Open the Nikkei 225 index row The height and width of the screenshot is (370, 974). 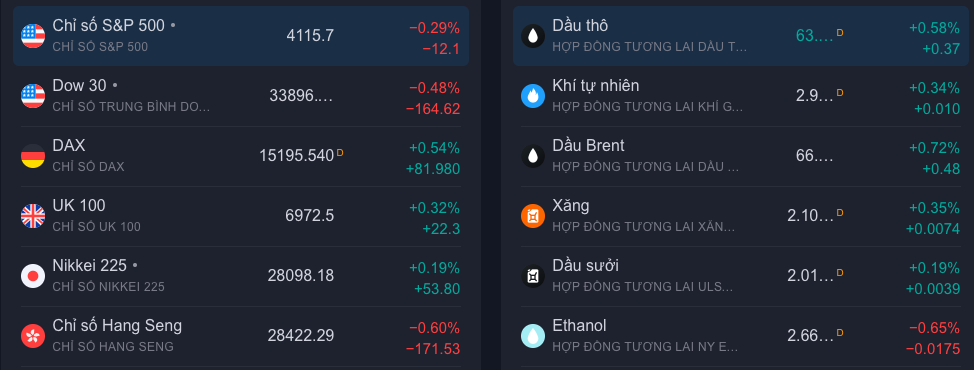[241, 276]
